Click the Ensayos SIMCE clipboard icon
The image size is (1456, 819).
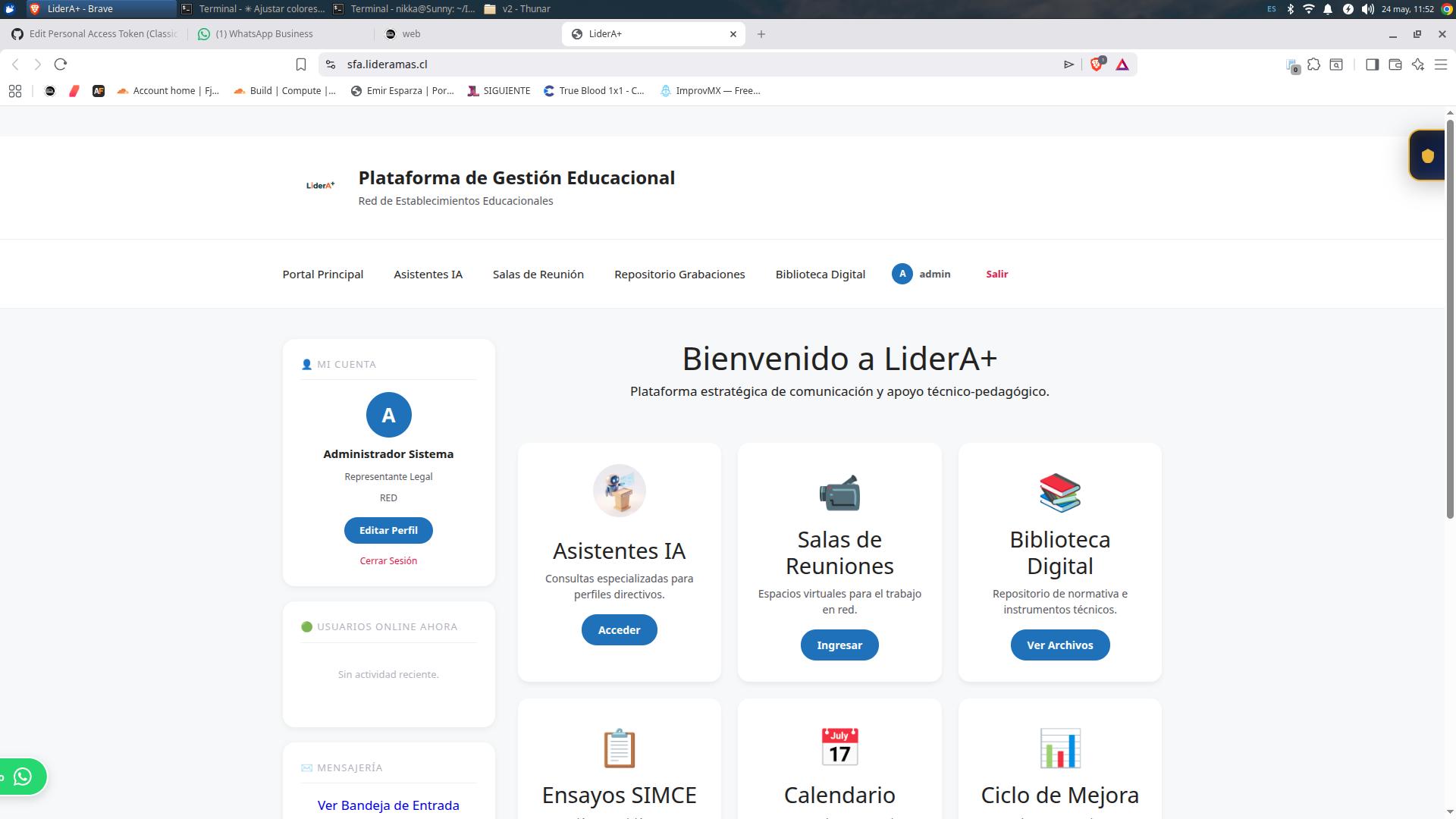click(619, 748)
